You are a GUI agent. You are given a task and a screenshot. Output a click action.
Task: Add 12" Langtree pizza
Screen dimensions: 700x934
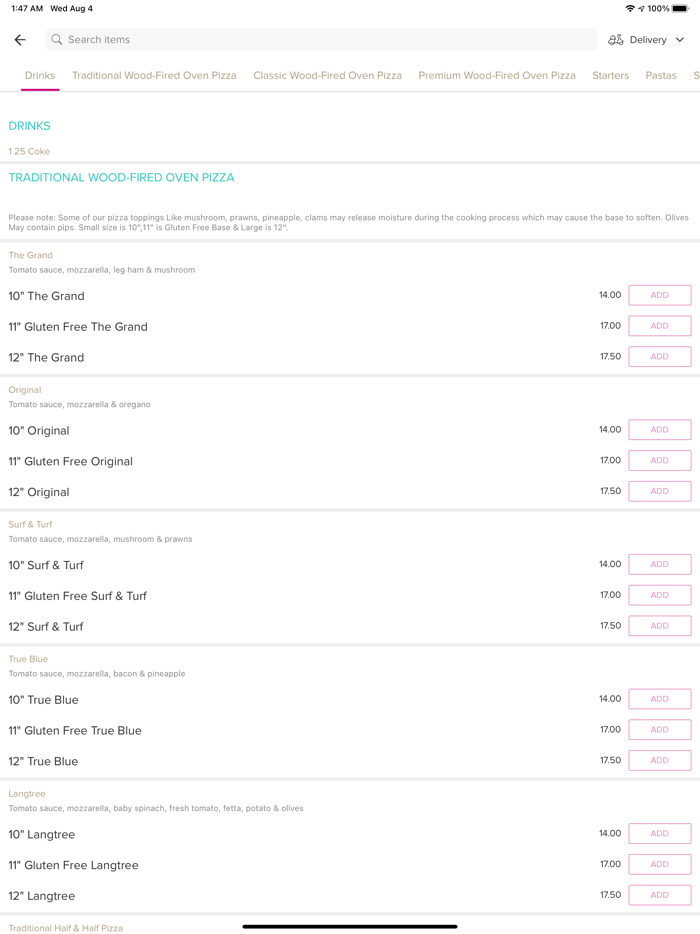point(659,895)
